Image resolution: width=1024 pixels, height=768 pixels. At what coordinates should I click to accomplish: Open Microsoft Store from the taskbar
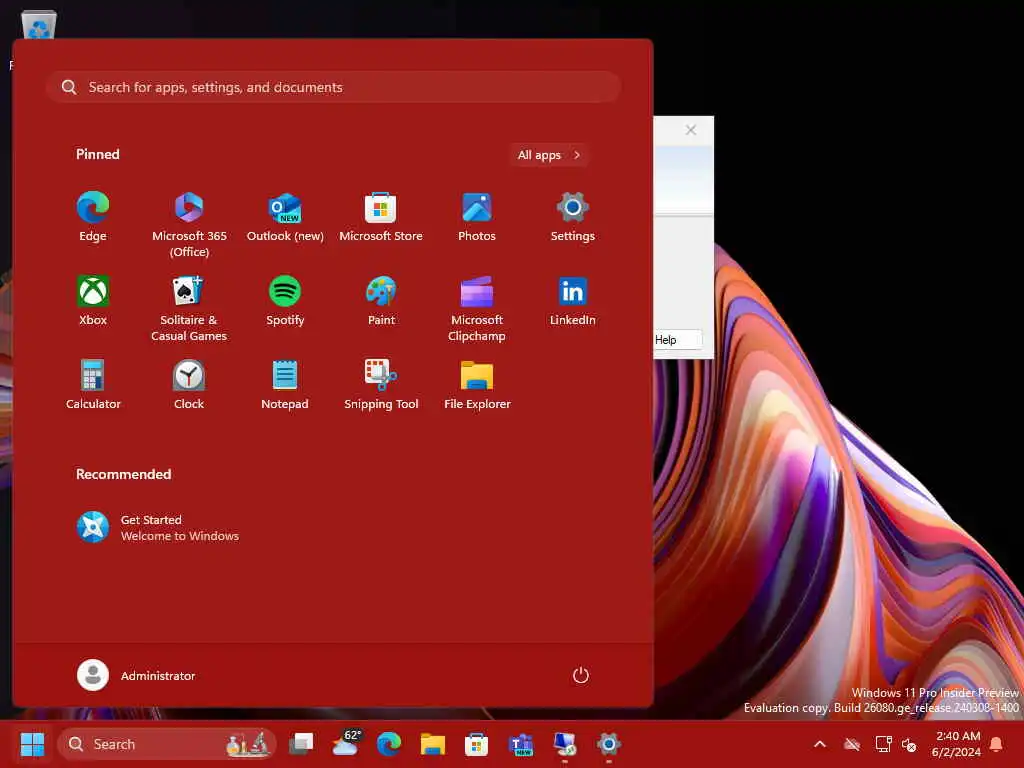[477, 744]
